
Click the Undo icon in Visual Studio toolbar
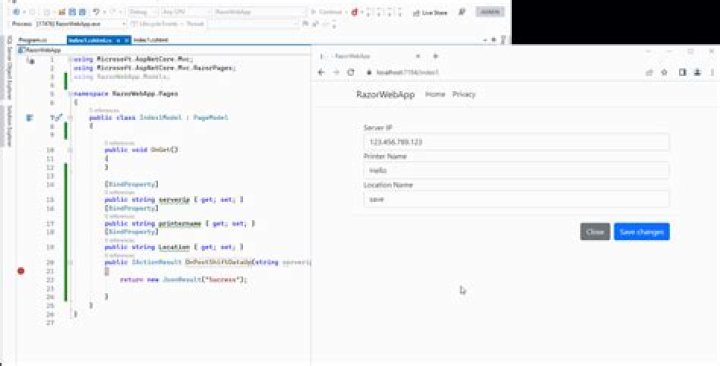pos(96,12)
